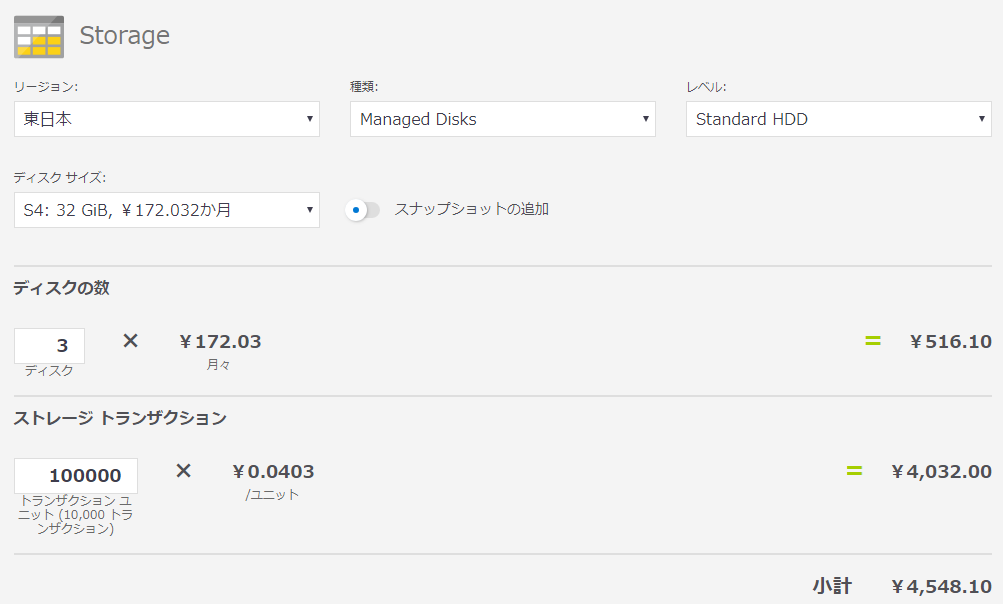Select the ディスクの数 section heading
This screenshot has width=1003, height=604.
(x=62, y=288)
